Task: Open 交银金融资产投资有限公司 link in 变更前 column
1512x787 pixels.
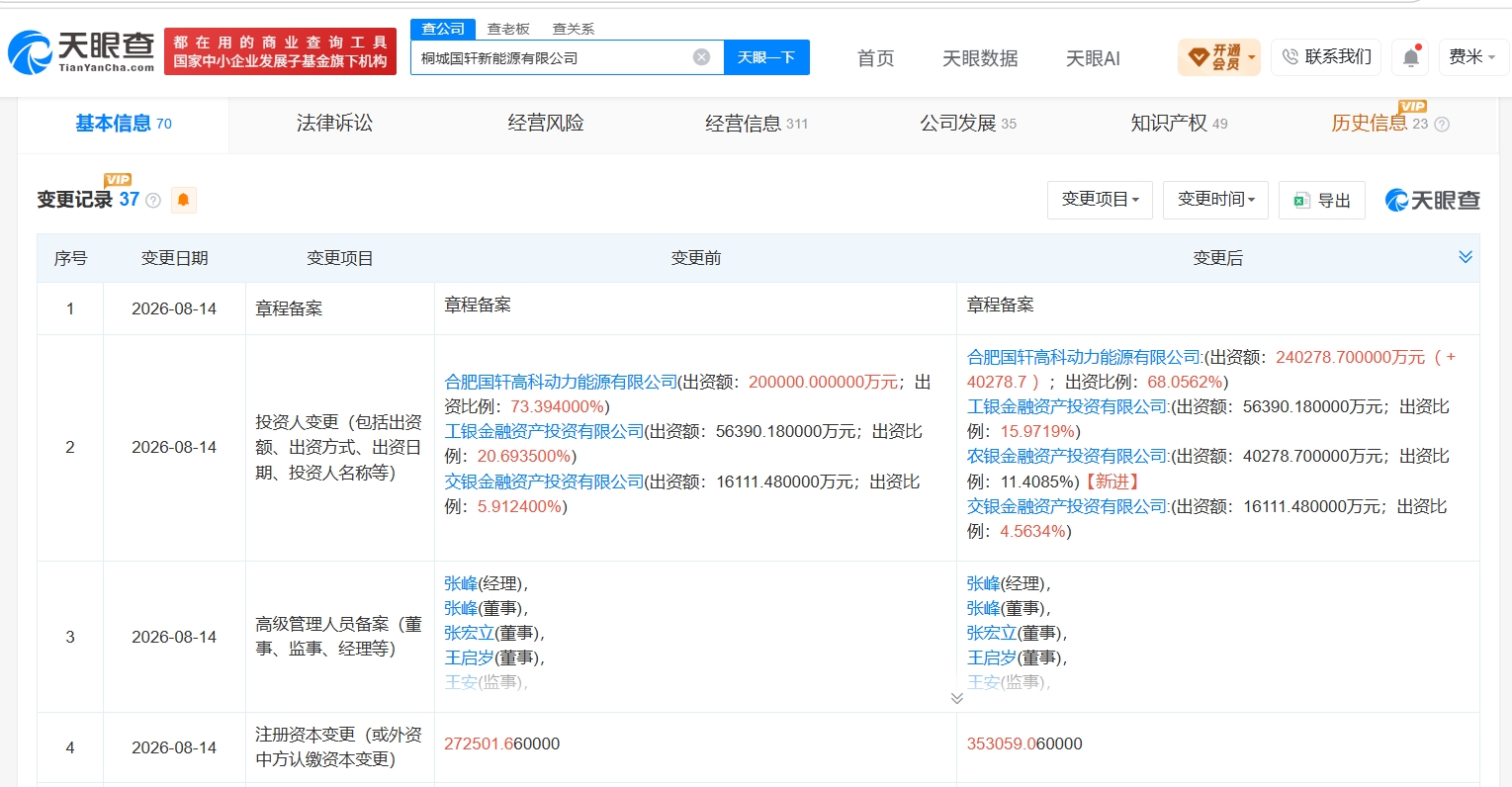Action: pyautogui.click(x=544, y=481)
